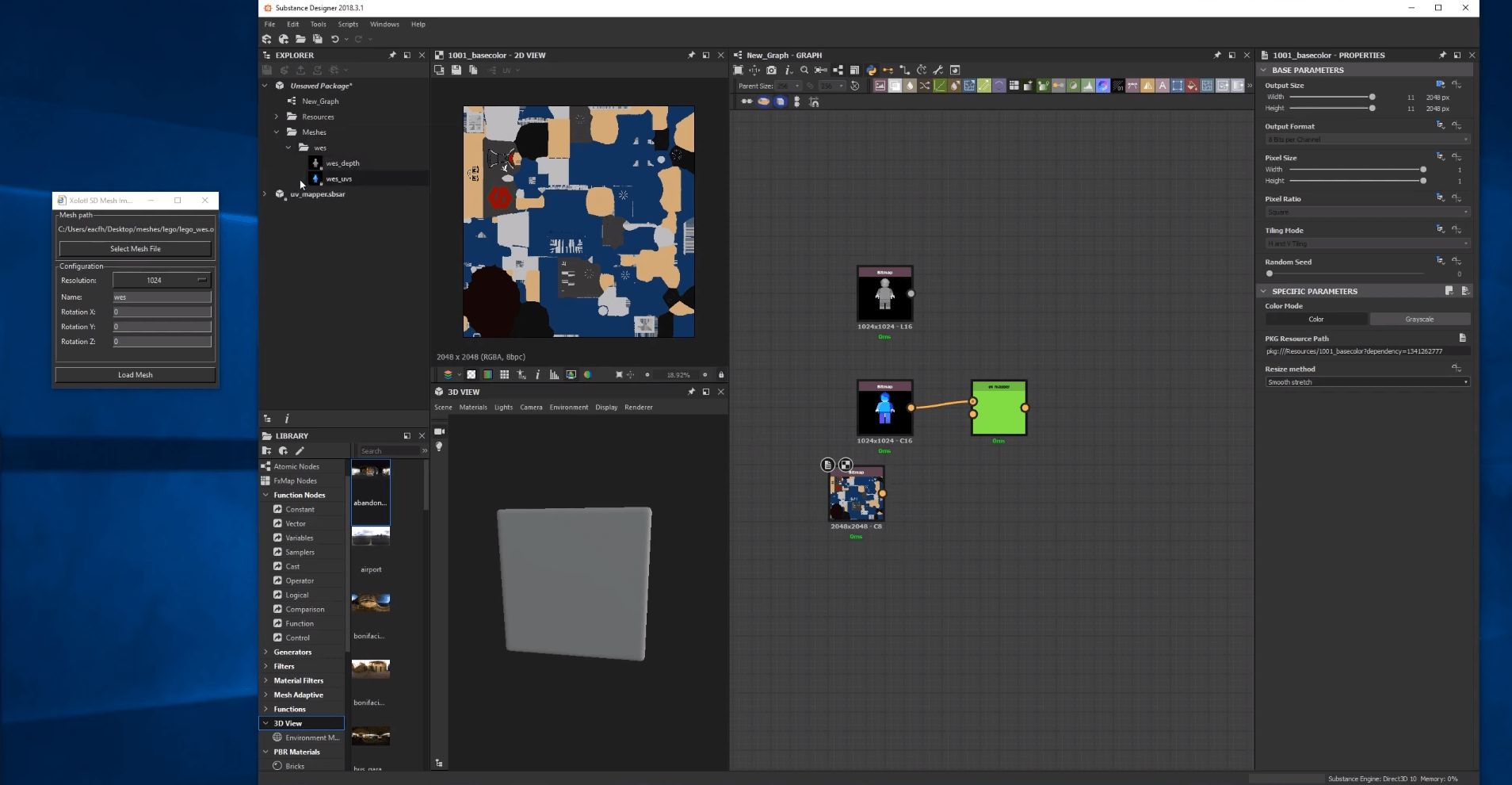Add a Bitmap node from the node toolbar

(x=880, y=86)
